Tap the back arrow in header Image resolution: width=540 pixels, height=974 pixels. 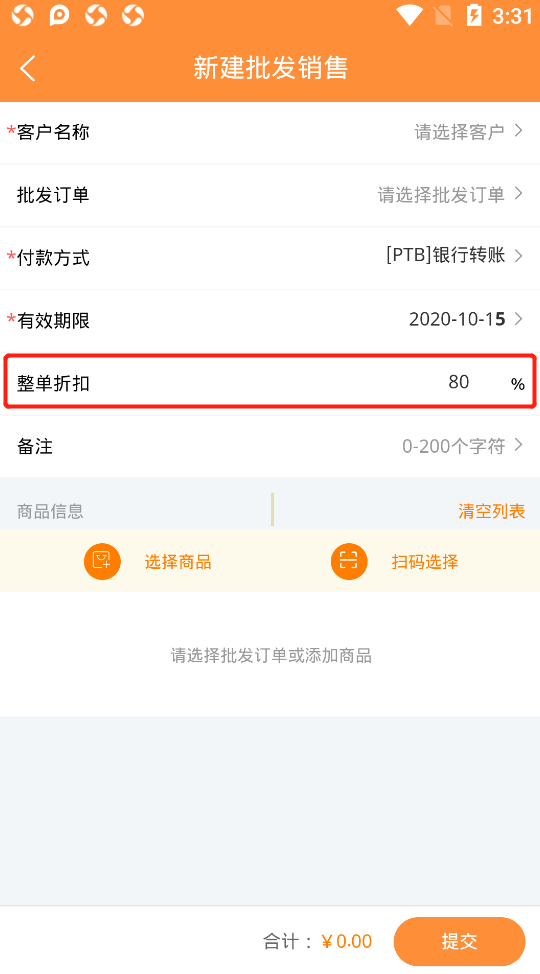(28, 68)
